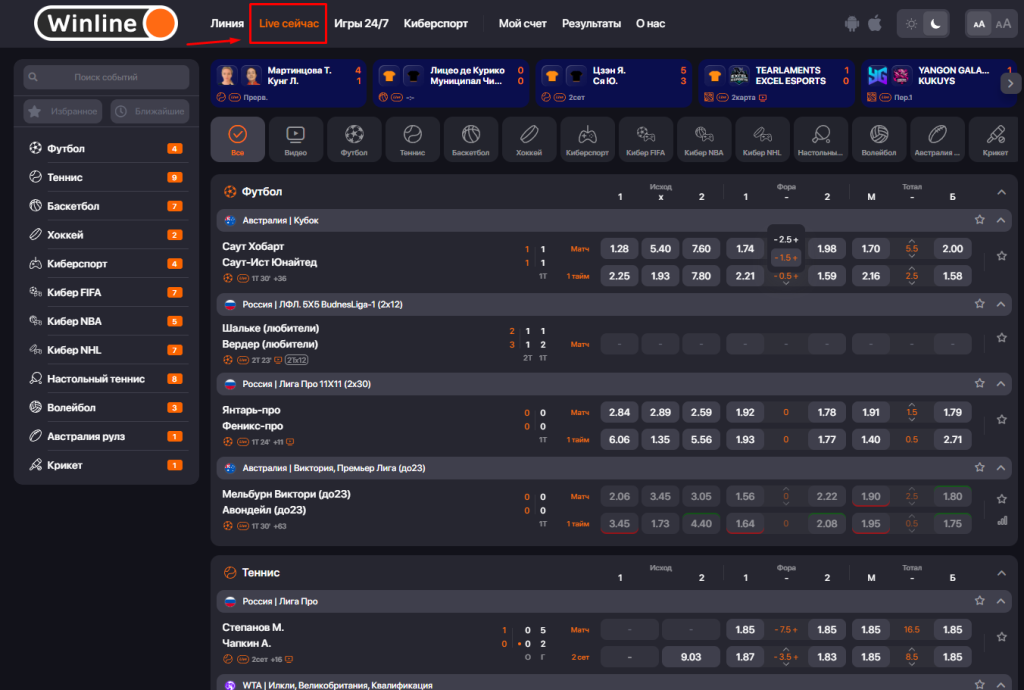1024x690 pixels.
Task: Open the Apple app download icon
Action: pyautogui.click(x=875, y=24)
